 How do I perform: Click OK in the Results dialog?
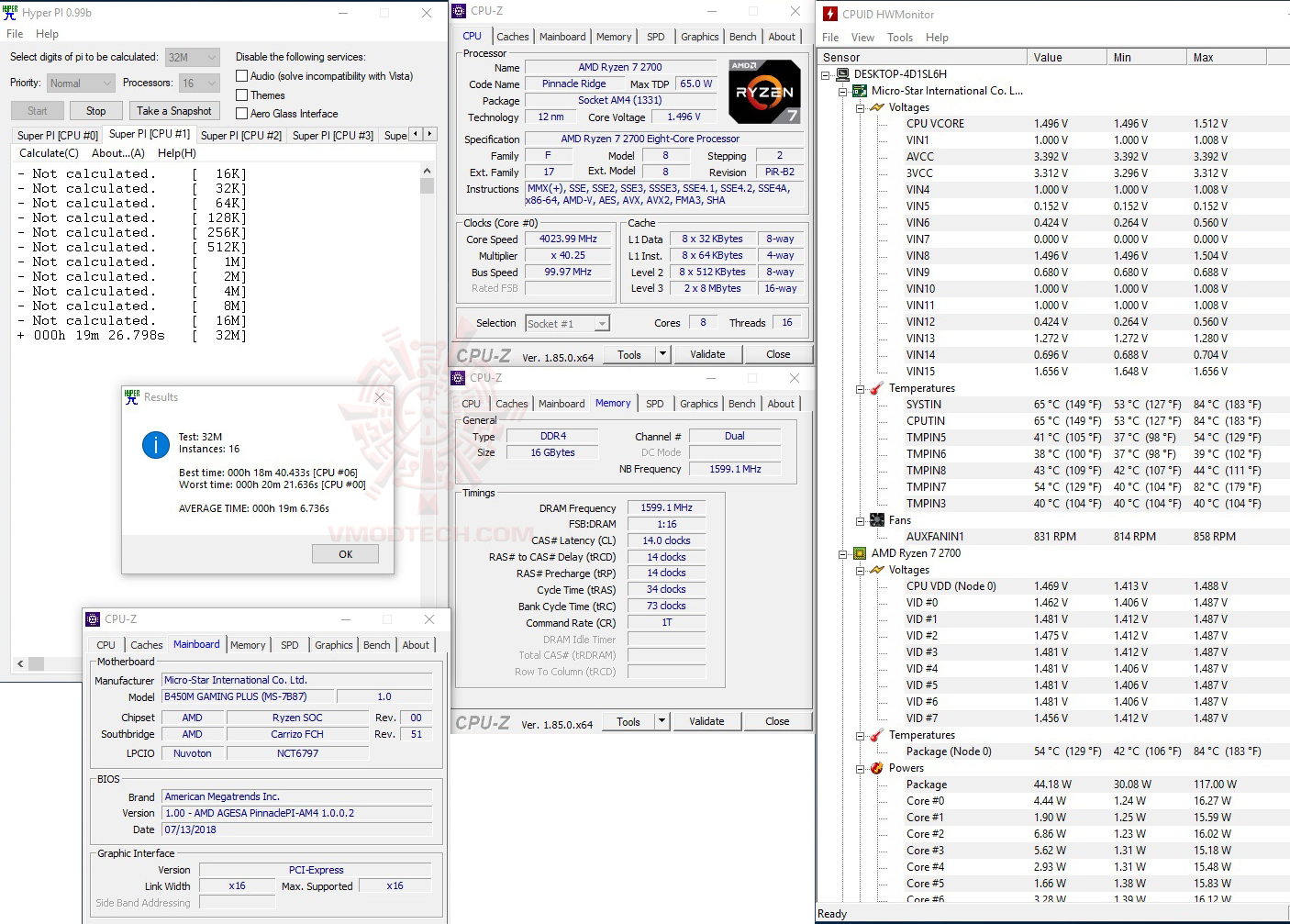[345, 554]
